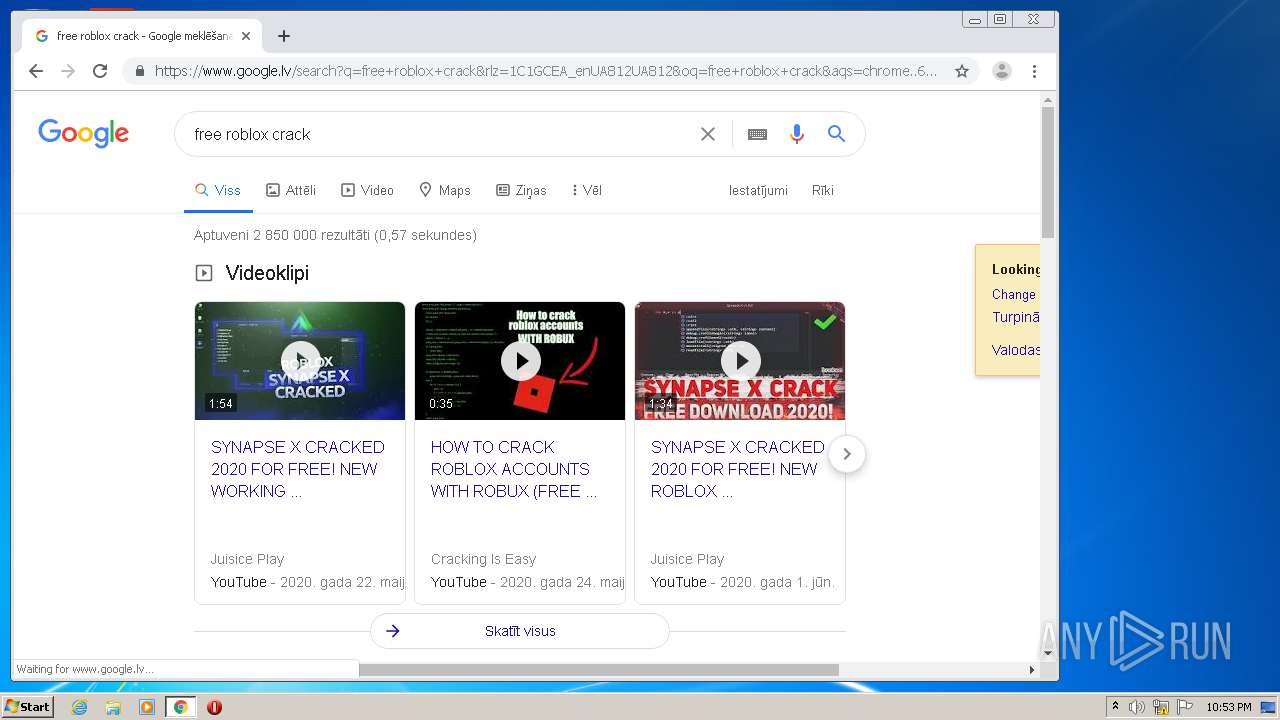Open the media player taskbar icon
Screen dimensions: 1280x720
(147, 707)
